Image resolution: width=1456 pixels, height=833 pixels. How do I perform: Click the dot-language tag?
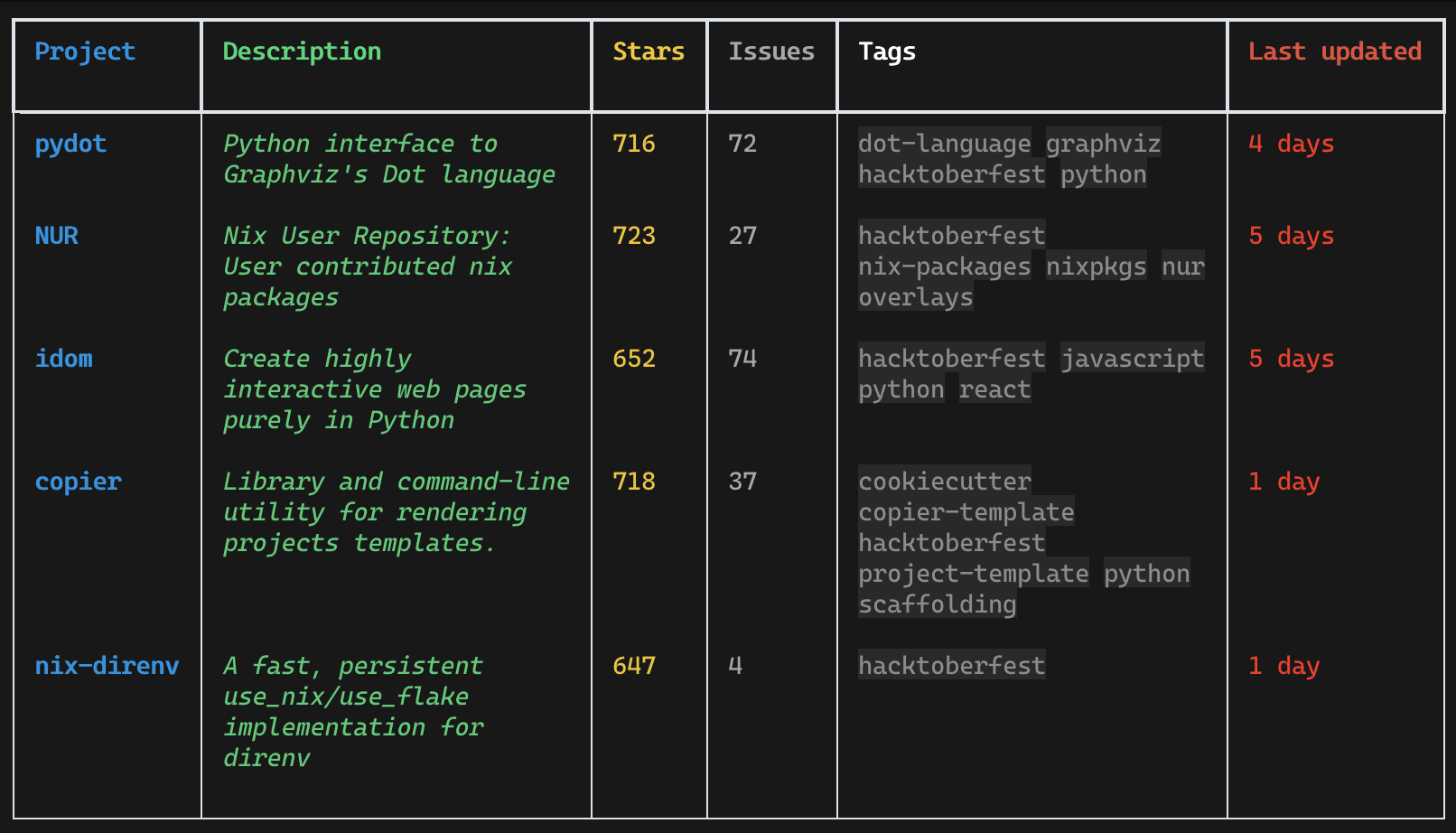pyautogui.click(x=945, y=144)
